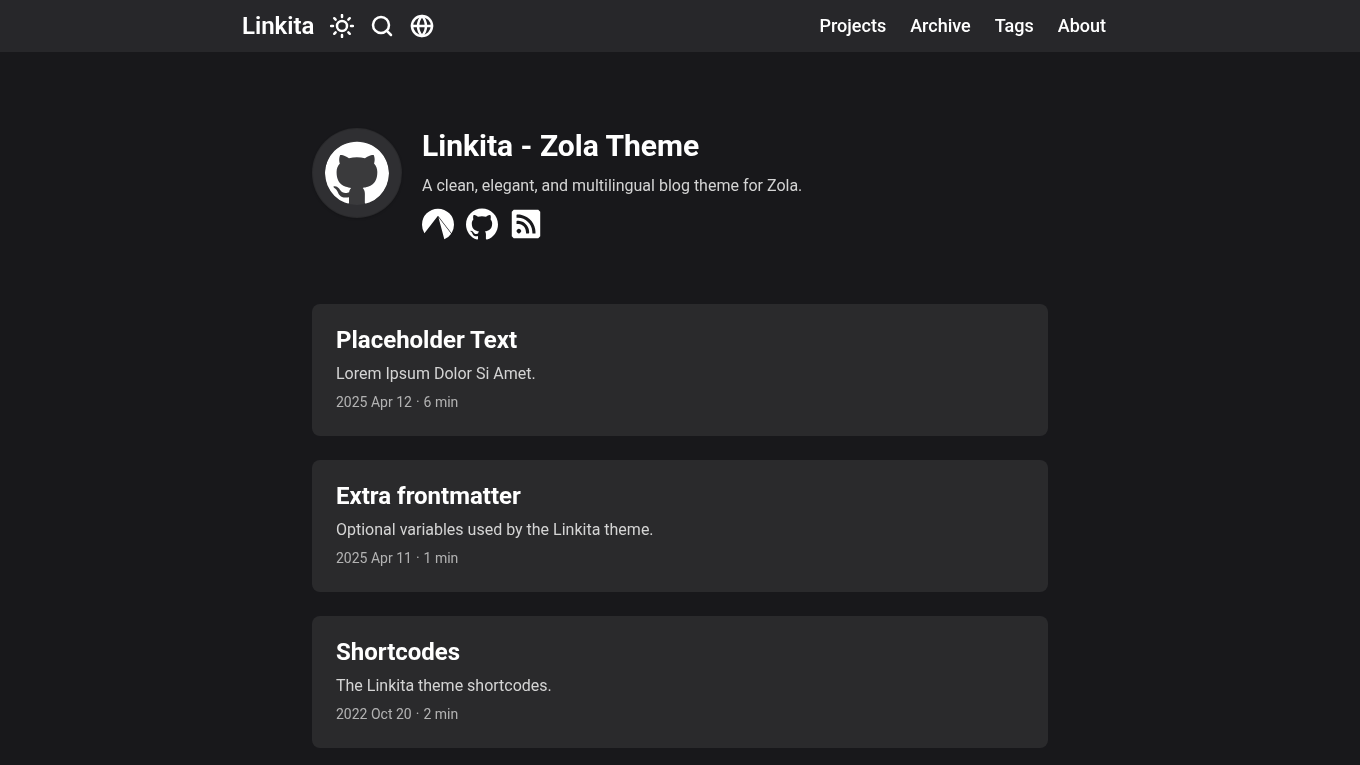Click the round GitHub avatar image
The image size is (1360, 765).
pos(357,172)
